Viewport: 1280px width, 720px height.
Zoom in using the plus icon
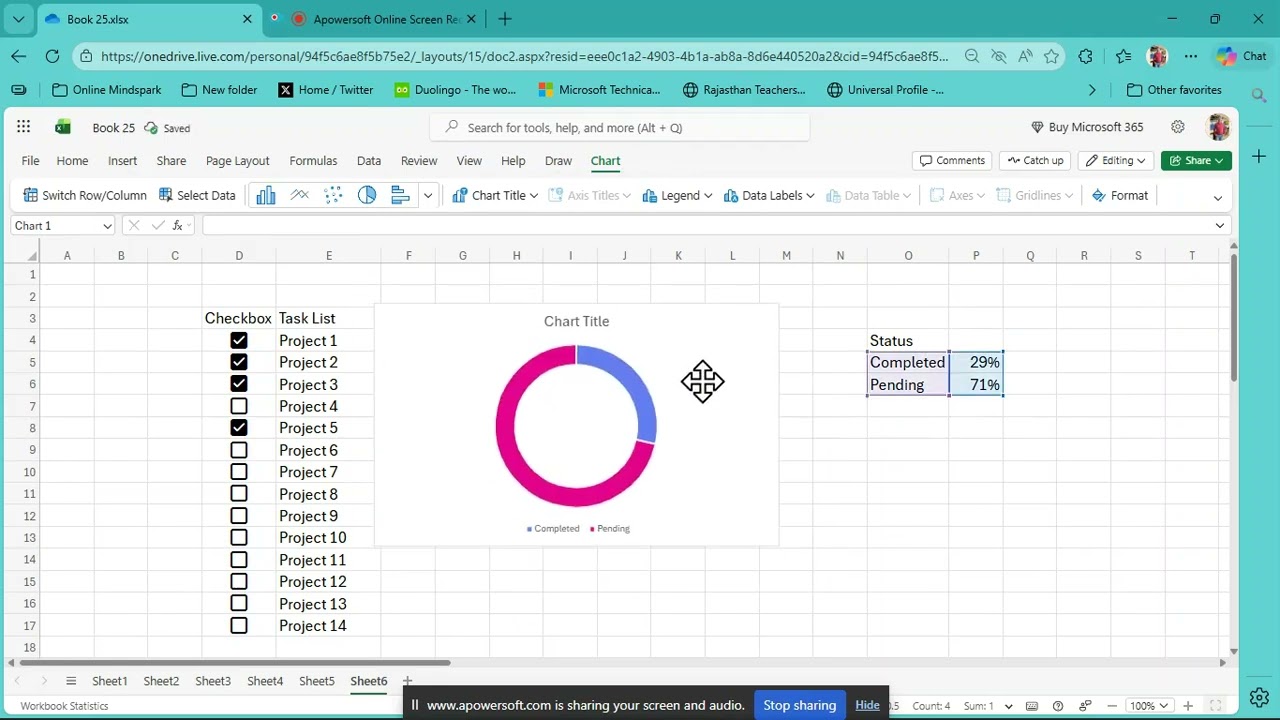point(1188,706)
